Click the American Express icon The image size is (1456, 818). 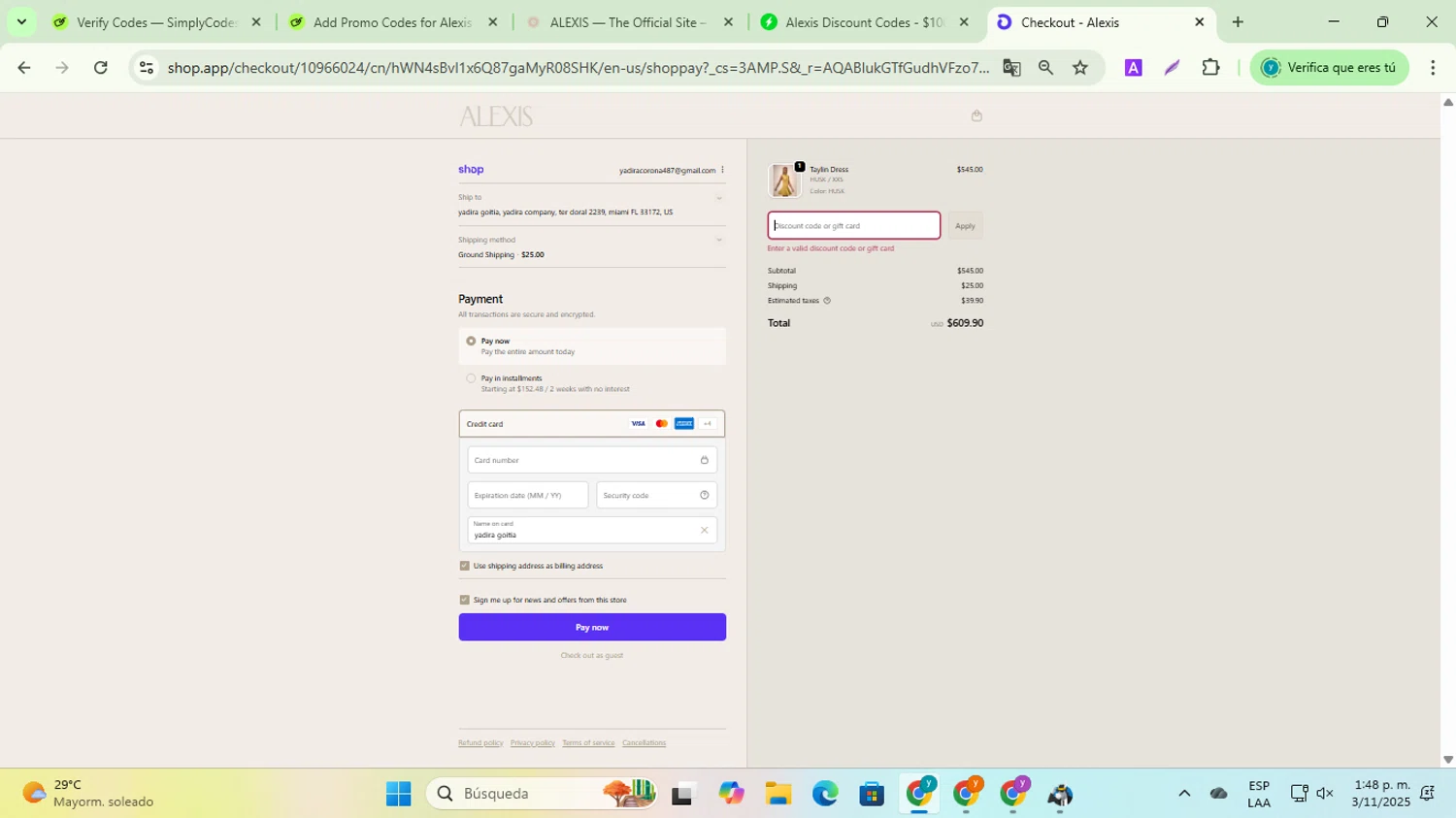684,424
